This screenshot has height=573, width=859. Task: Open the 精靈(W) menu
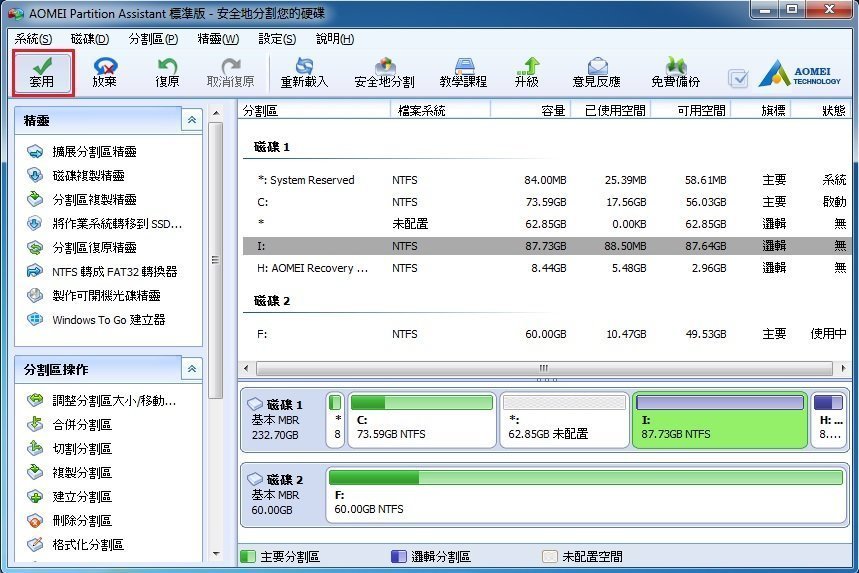pos(218,39)
